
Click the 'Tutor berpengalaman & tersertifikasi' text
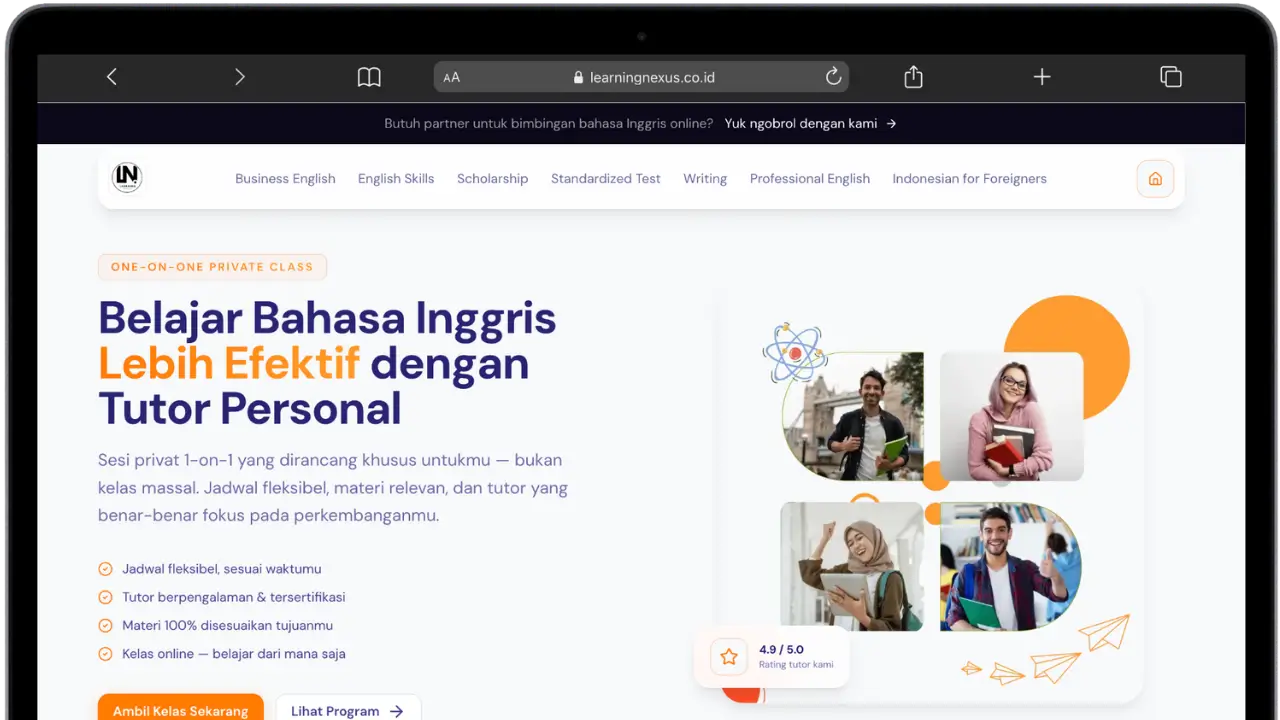[234, 597]
